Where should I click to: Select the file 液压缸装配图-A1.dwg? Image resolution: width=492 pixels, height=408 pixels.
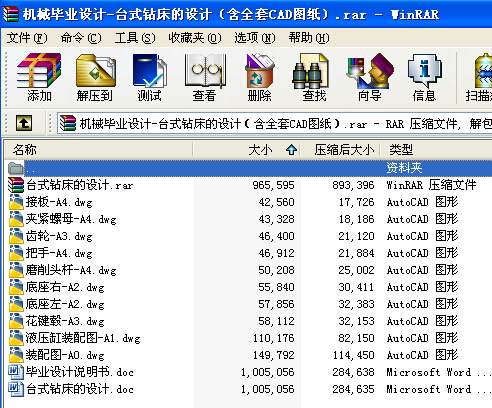83,338
